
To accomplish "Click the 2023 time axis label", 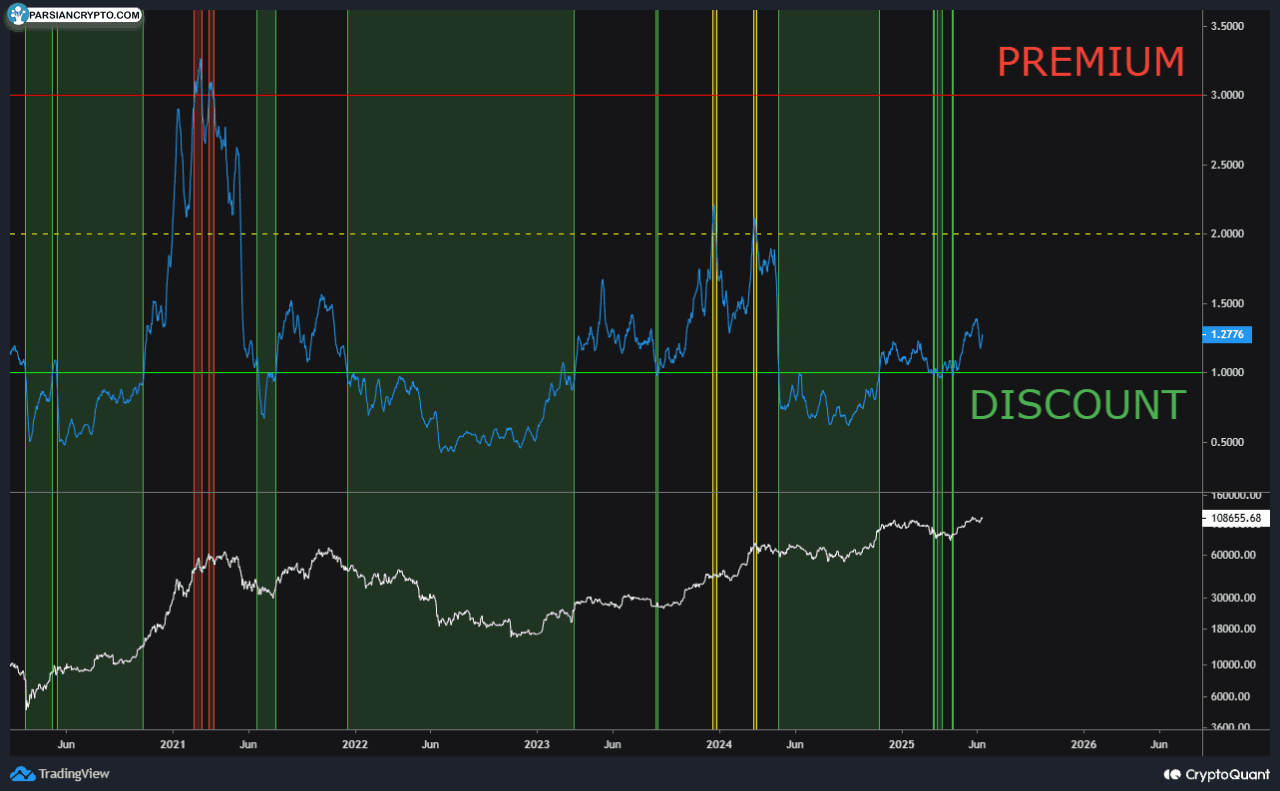I will 537,744.
